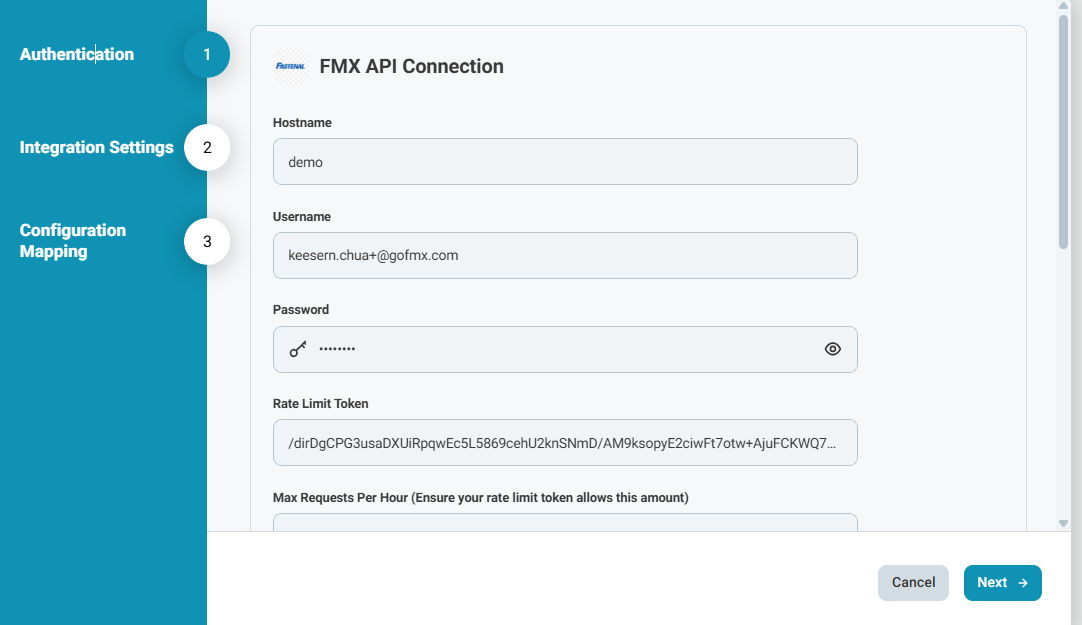The width and height of the screenshot is (1082, 625).
Task: Click the key icon in Password field
Action: tap(298, 349)
